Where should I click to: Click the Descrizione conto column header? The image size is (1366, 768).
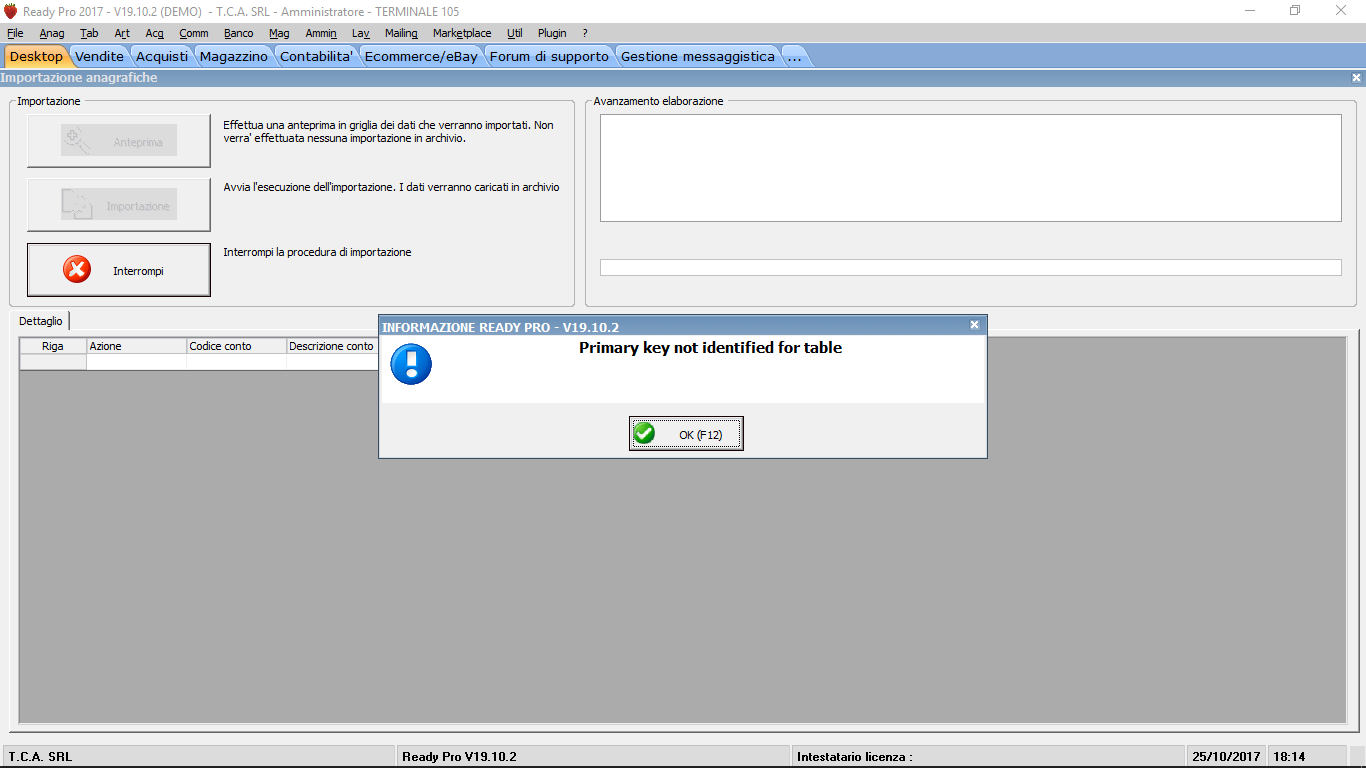pos(332,346)
